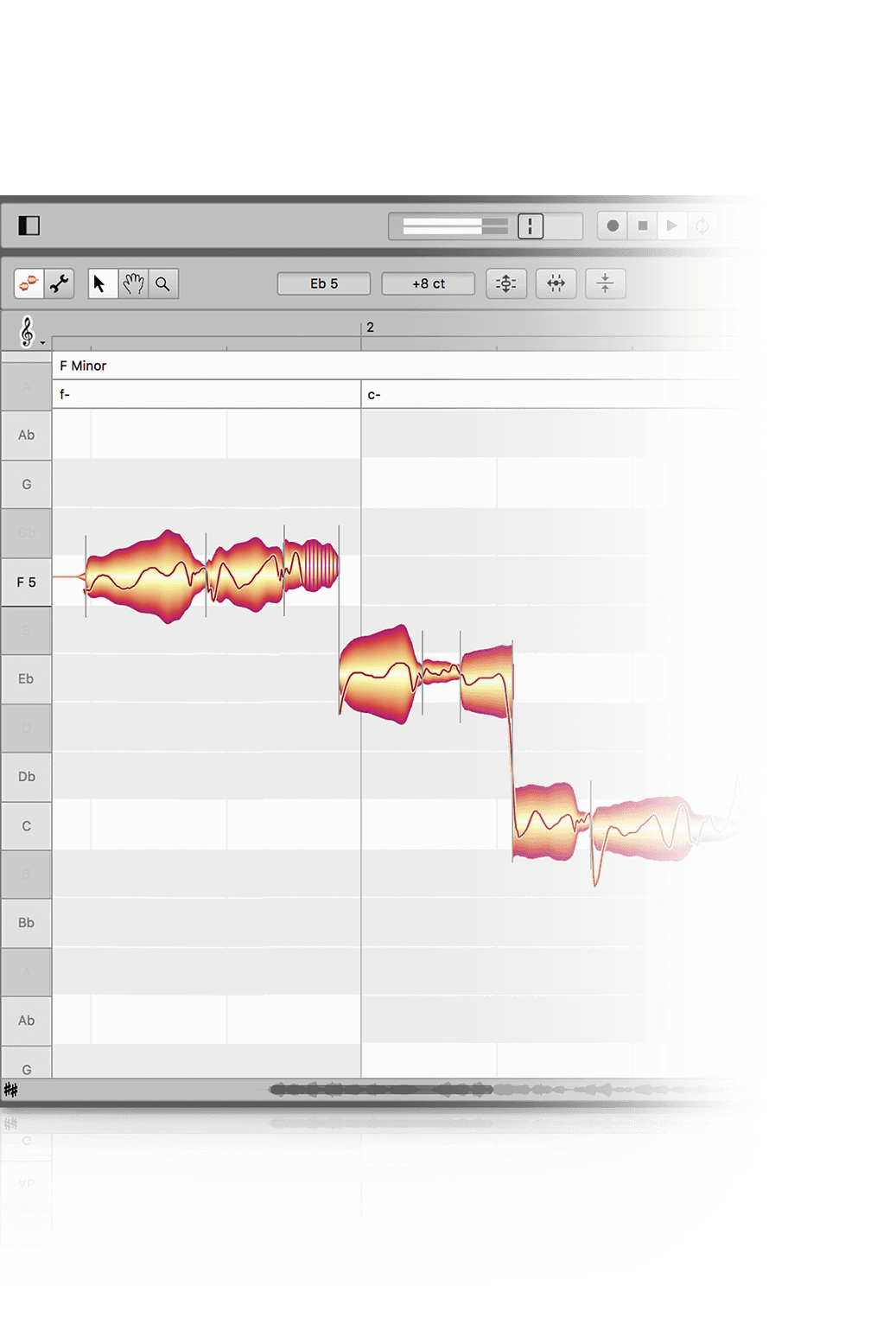
Task: Select the hand scroll tool
Action: 133,283
